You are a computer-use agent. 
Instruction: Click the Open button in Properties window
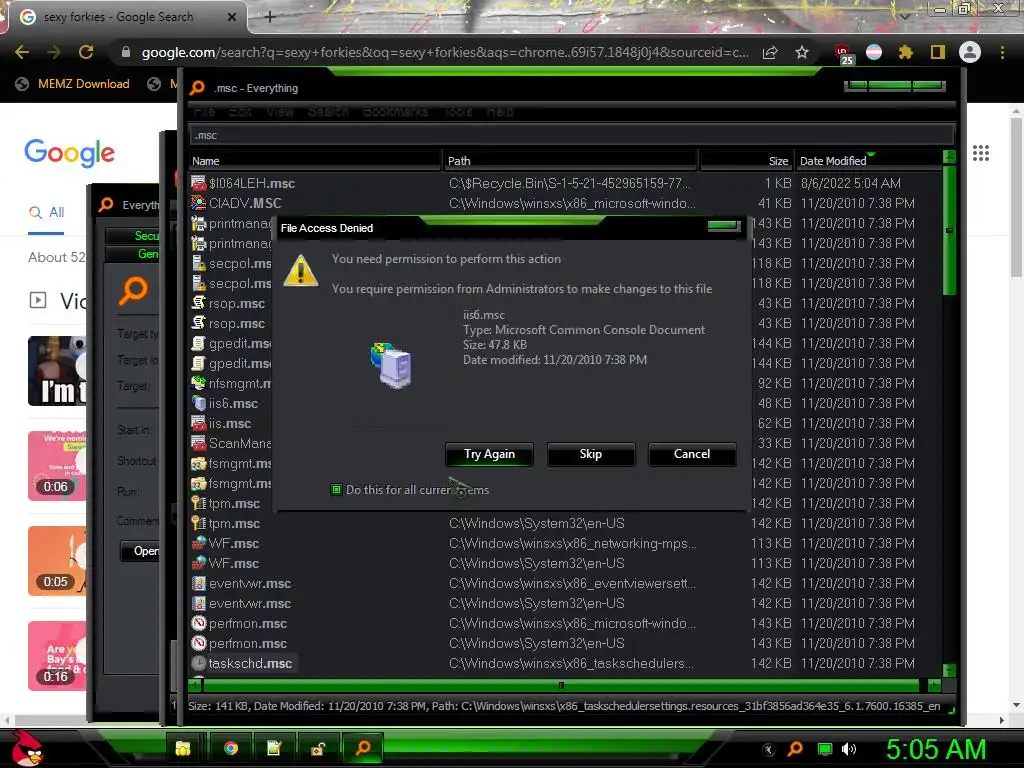140,551
